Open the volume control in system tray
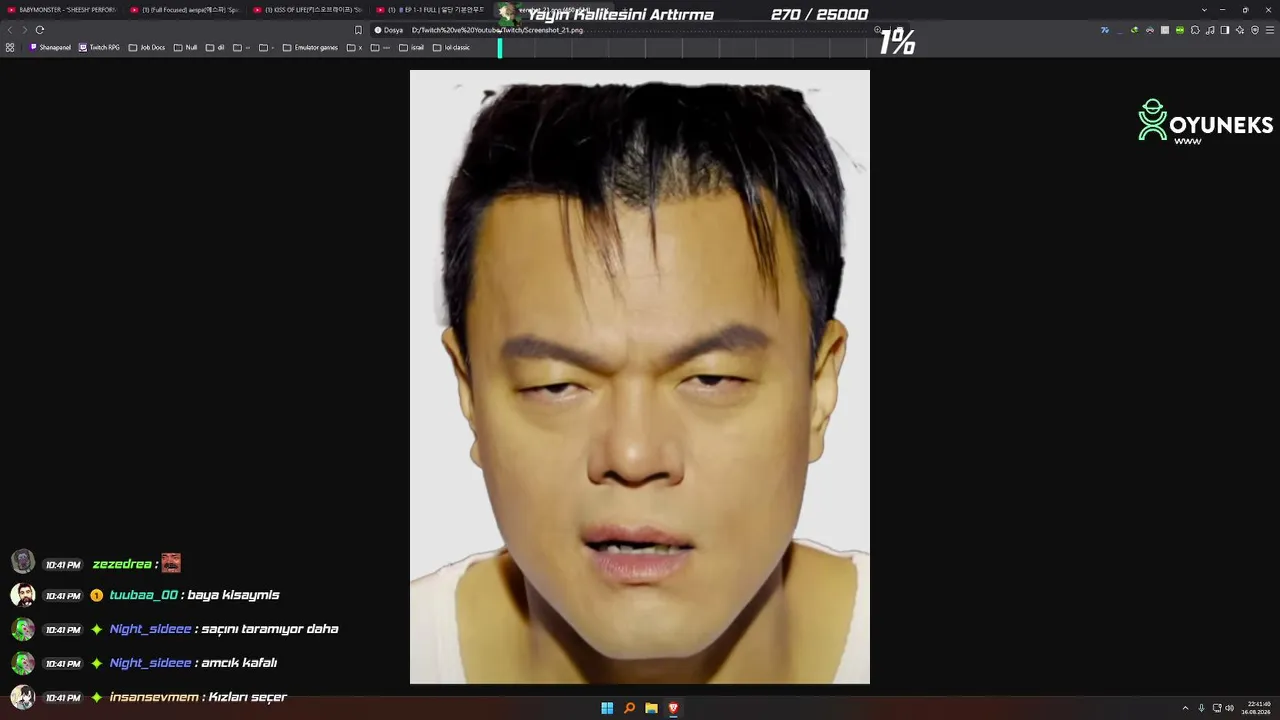Screen dimensions: 1280x720 coord(1229,708)
